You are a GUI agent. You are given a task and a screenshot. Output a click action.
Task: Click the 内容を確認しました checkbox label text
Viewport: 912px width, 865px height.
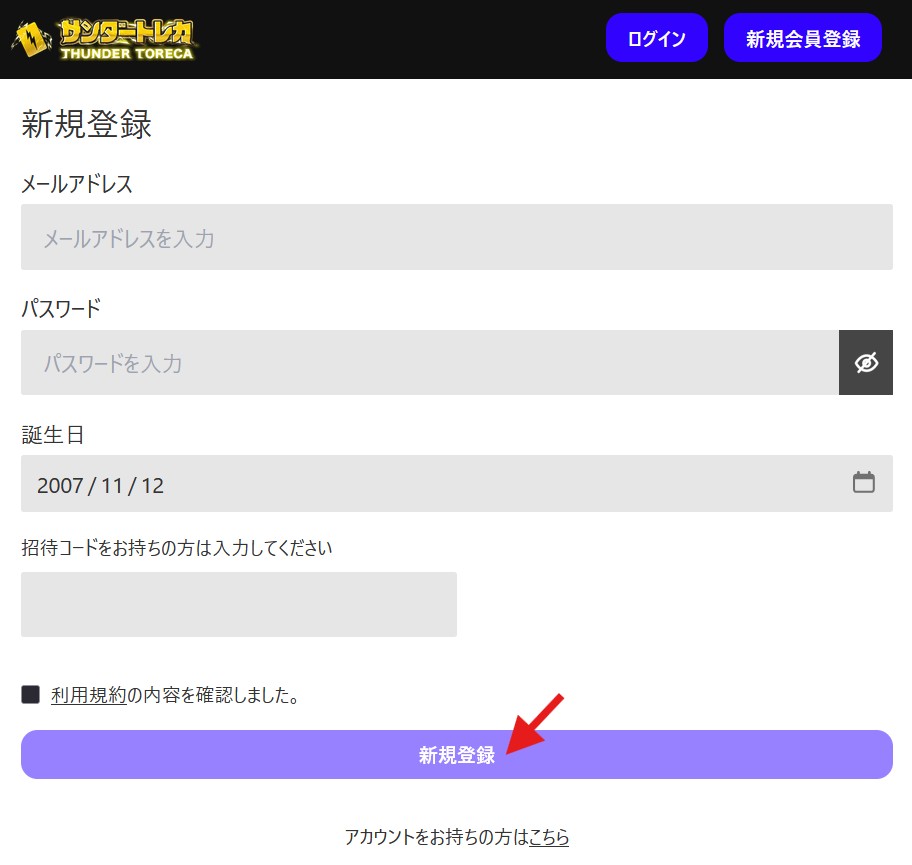(214, 695)
